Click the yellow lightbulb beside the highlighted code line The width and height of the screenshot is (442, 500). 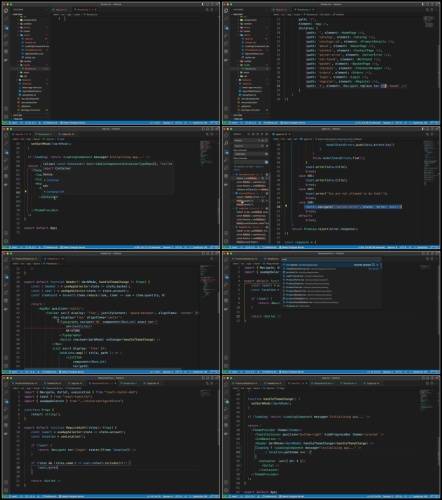coord(286,206)
